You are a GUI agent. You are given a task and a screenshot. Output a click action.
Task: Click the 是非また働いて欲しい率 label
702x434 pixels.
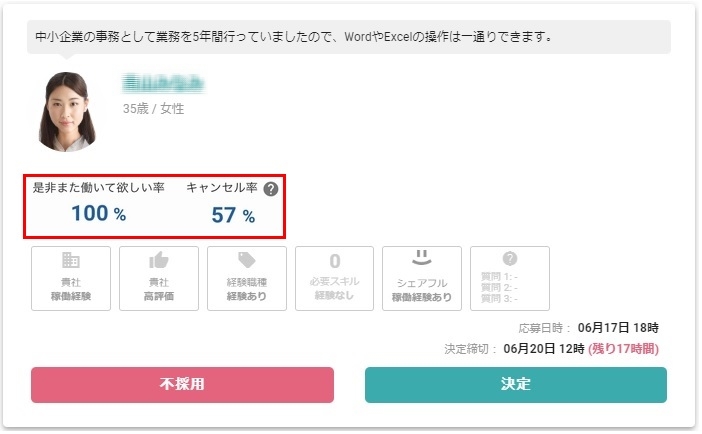click(x=98, y=187)
